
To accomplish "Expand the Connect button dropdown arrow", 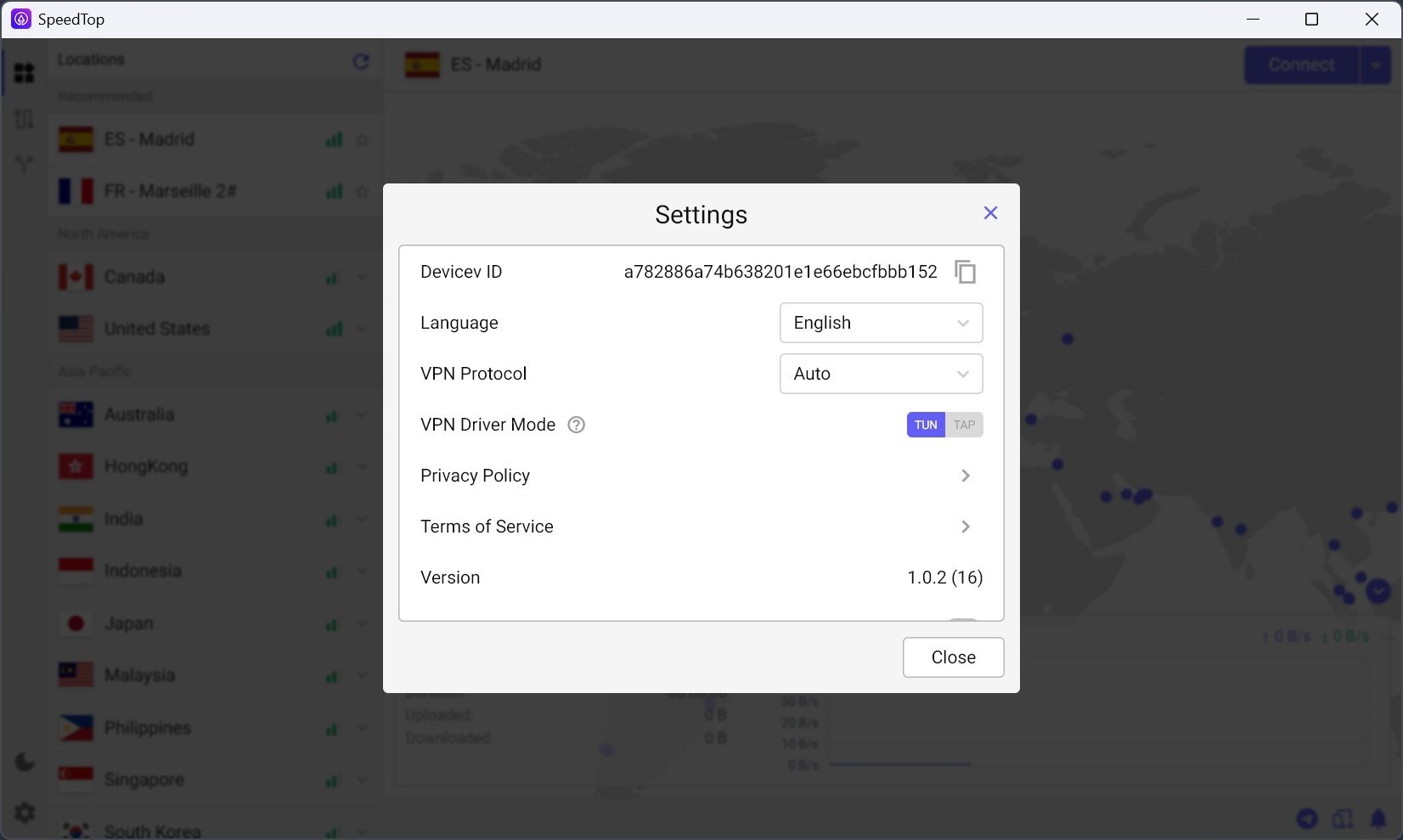I will 1375,65.
